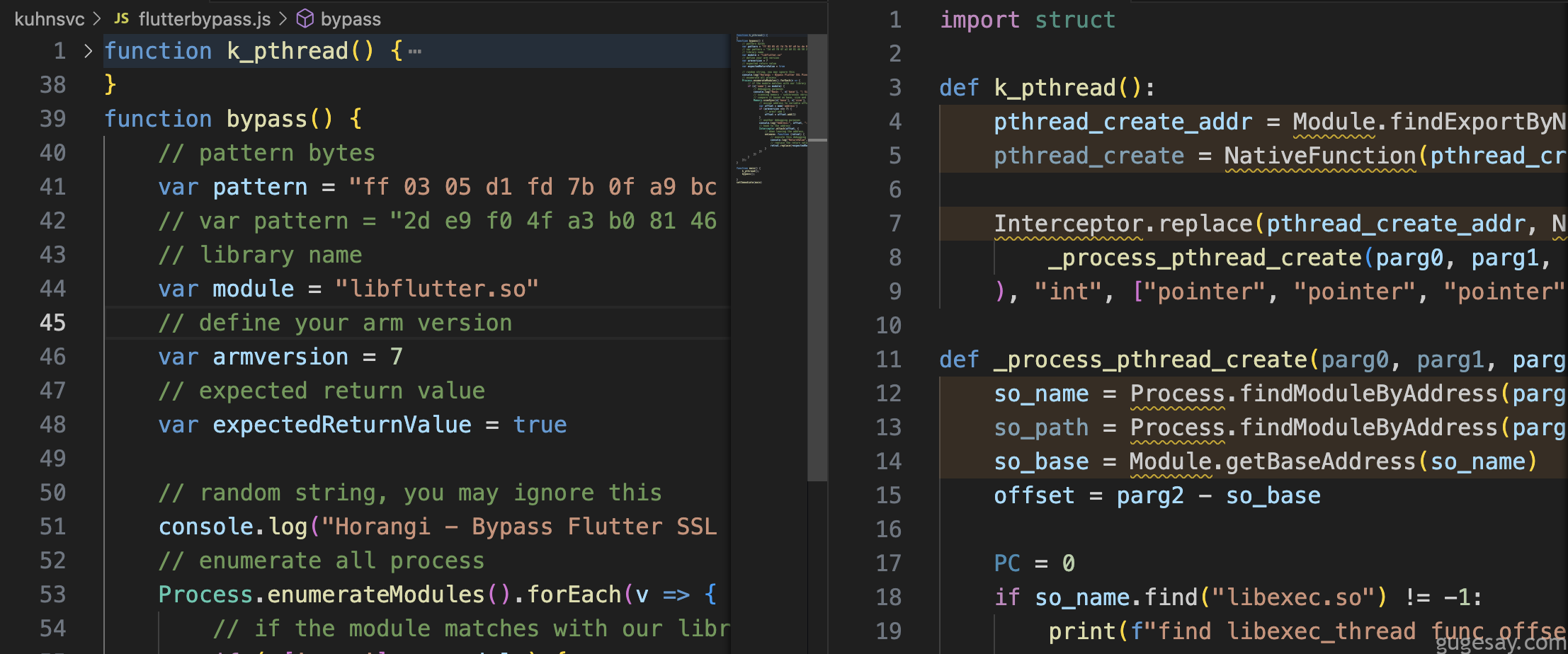The width and height of the screenshot is (1568, 654).
Task: Click line number 1 in right editor
Action: (x=895, y=20)
